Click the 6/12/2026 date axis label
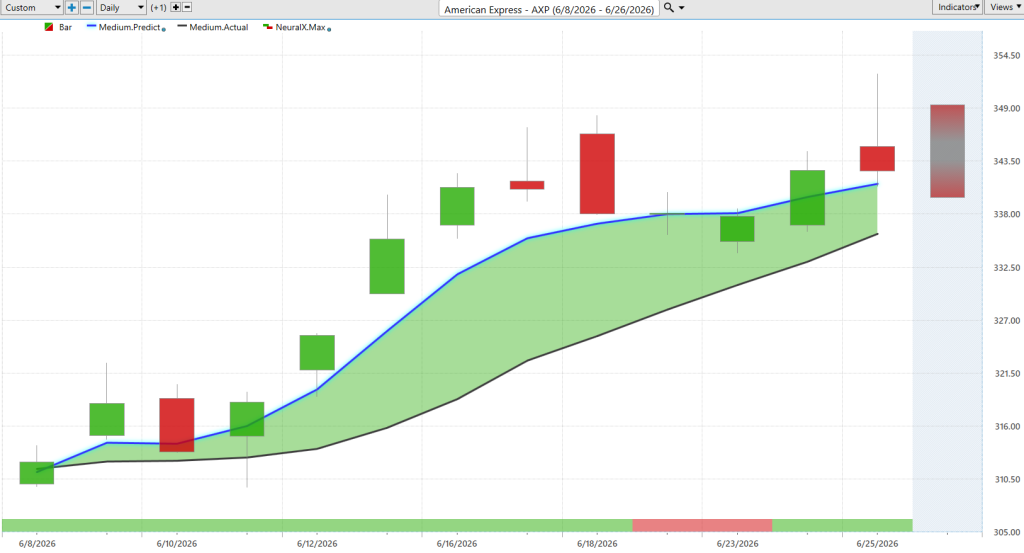The width and height of the screenshot is (1024, 553). coord(317,544)
